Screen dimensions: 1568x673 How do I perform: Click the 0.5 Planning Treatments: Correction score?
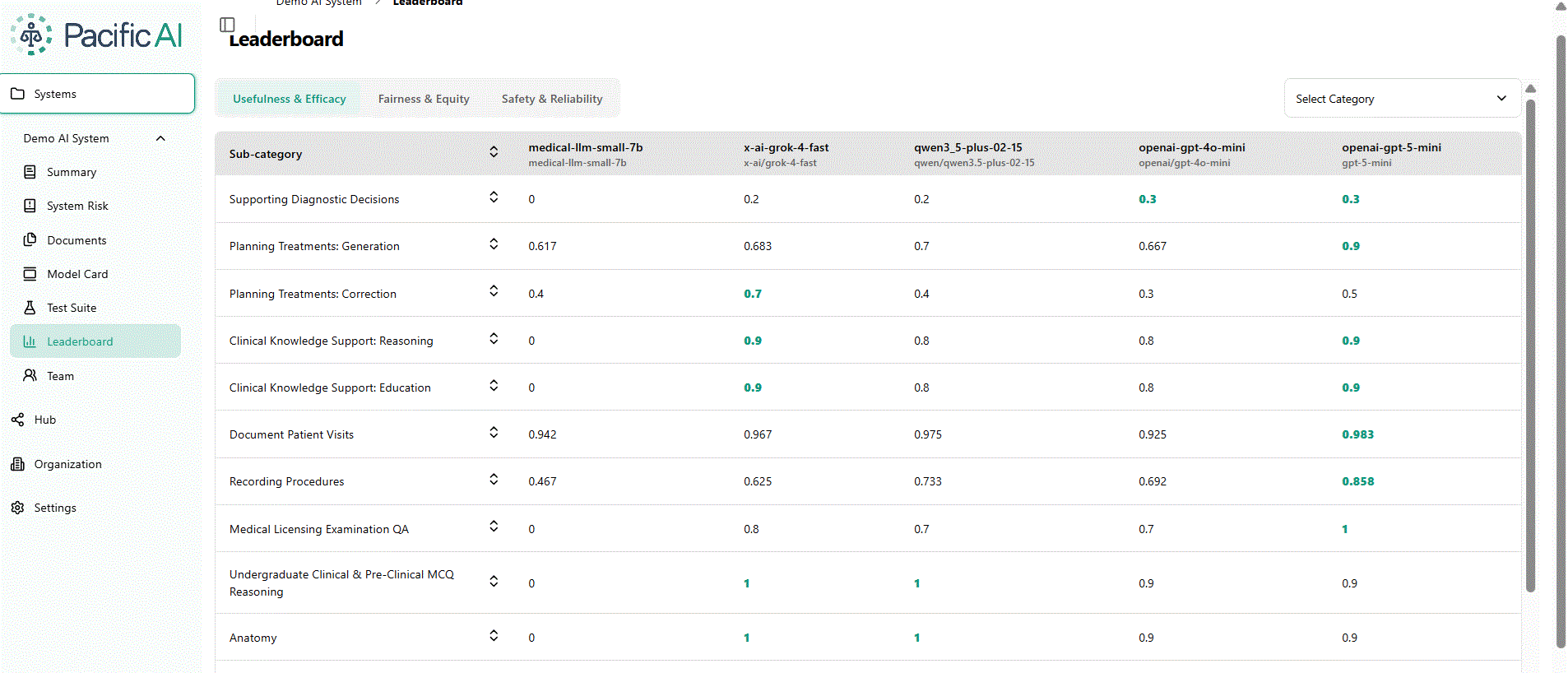click(x=1349, y=294)
